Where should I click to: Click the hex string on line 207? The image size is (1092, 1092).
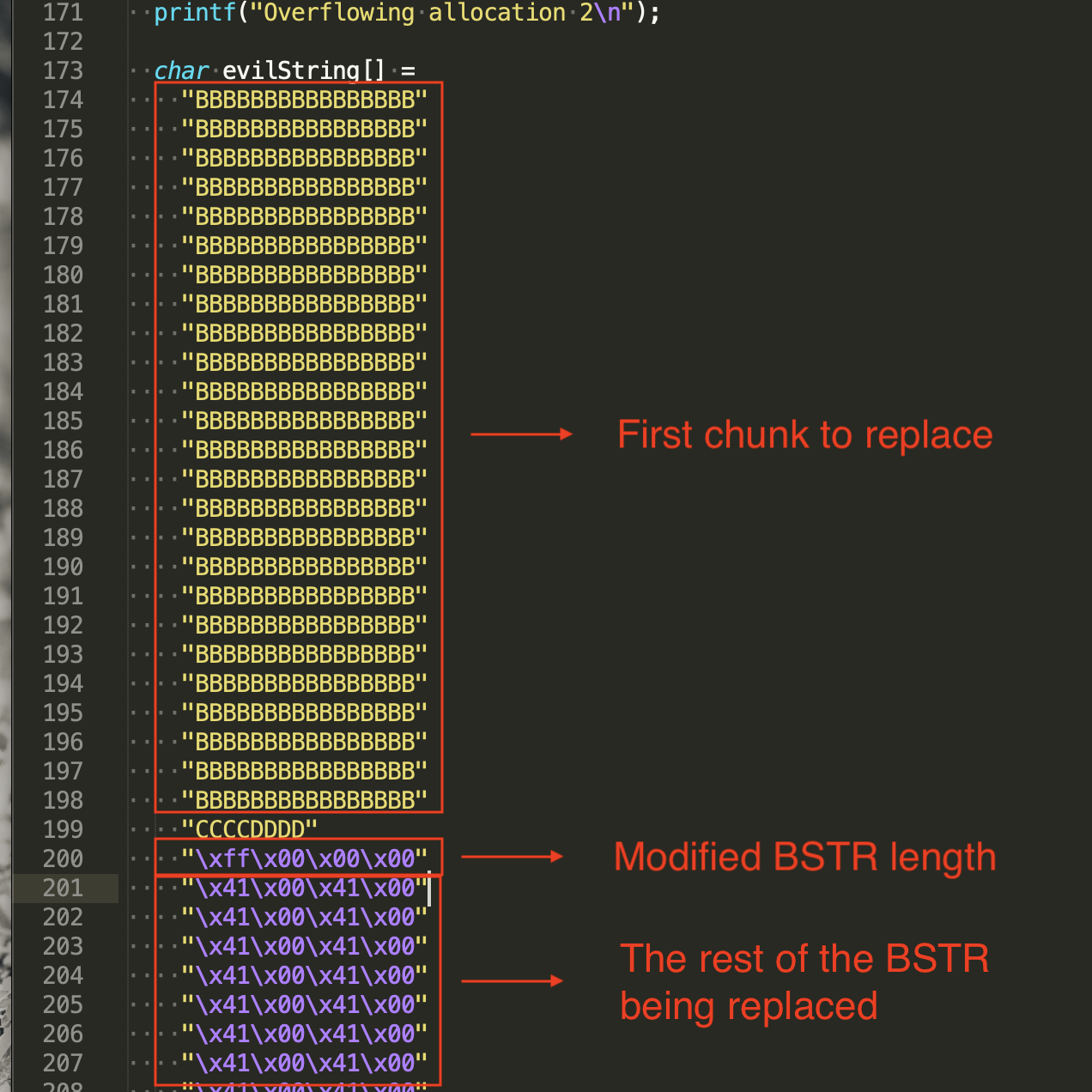pos(304,1063)
